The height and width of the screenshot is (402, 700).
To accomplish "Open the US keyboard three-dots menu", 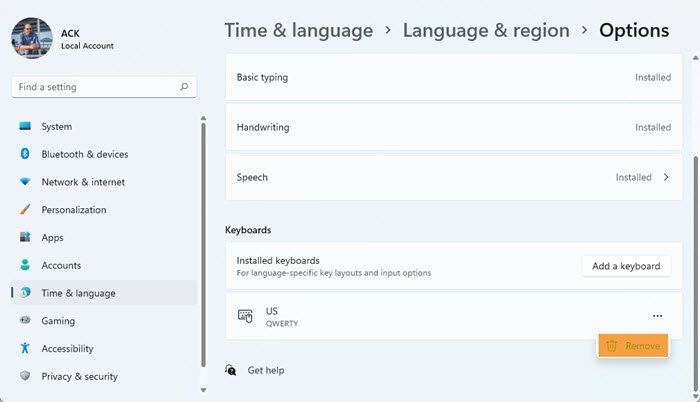I will click(657, 316).
